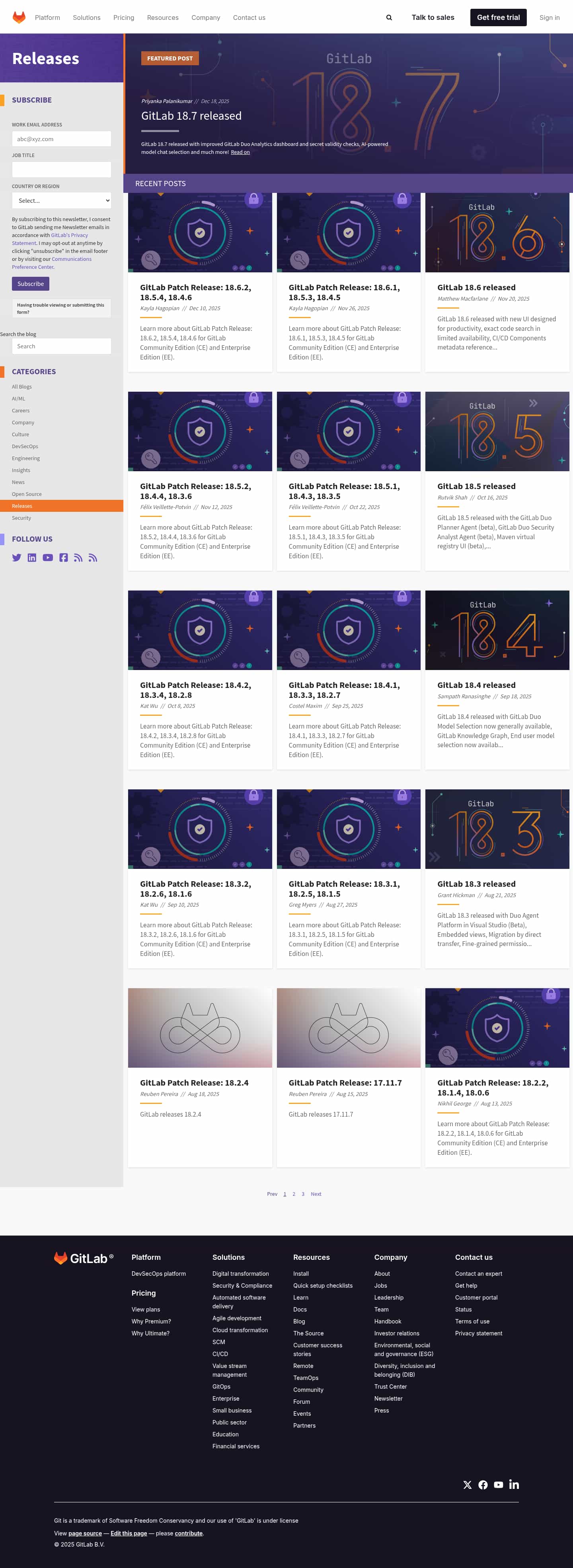Open the Company navigation menu
573x1568 pixels.
coord(206,17)
